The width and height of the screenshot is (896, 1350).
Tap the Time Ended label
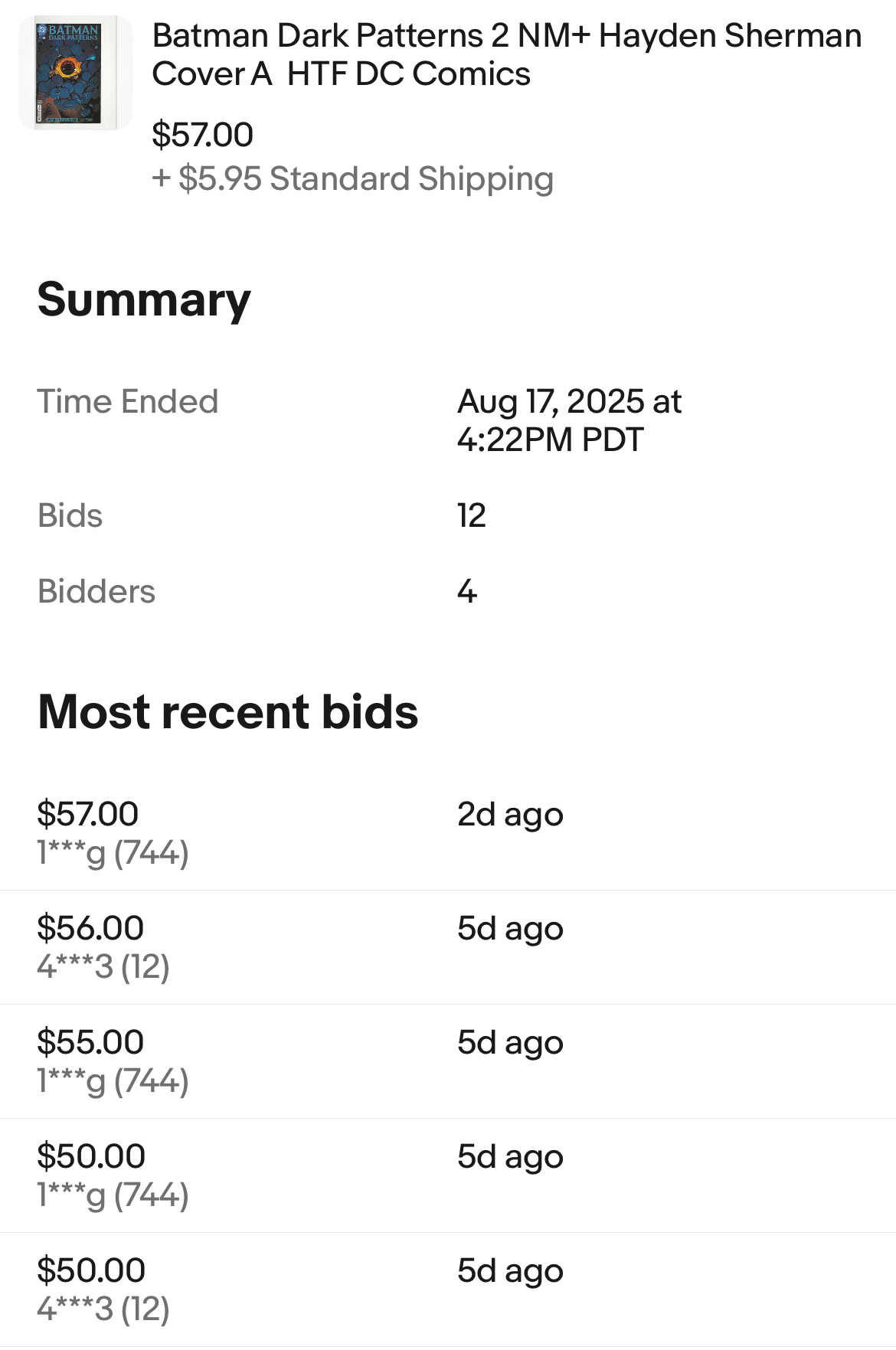click(128, 401)
